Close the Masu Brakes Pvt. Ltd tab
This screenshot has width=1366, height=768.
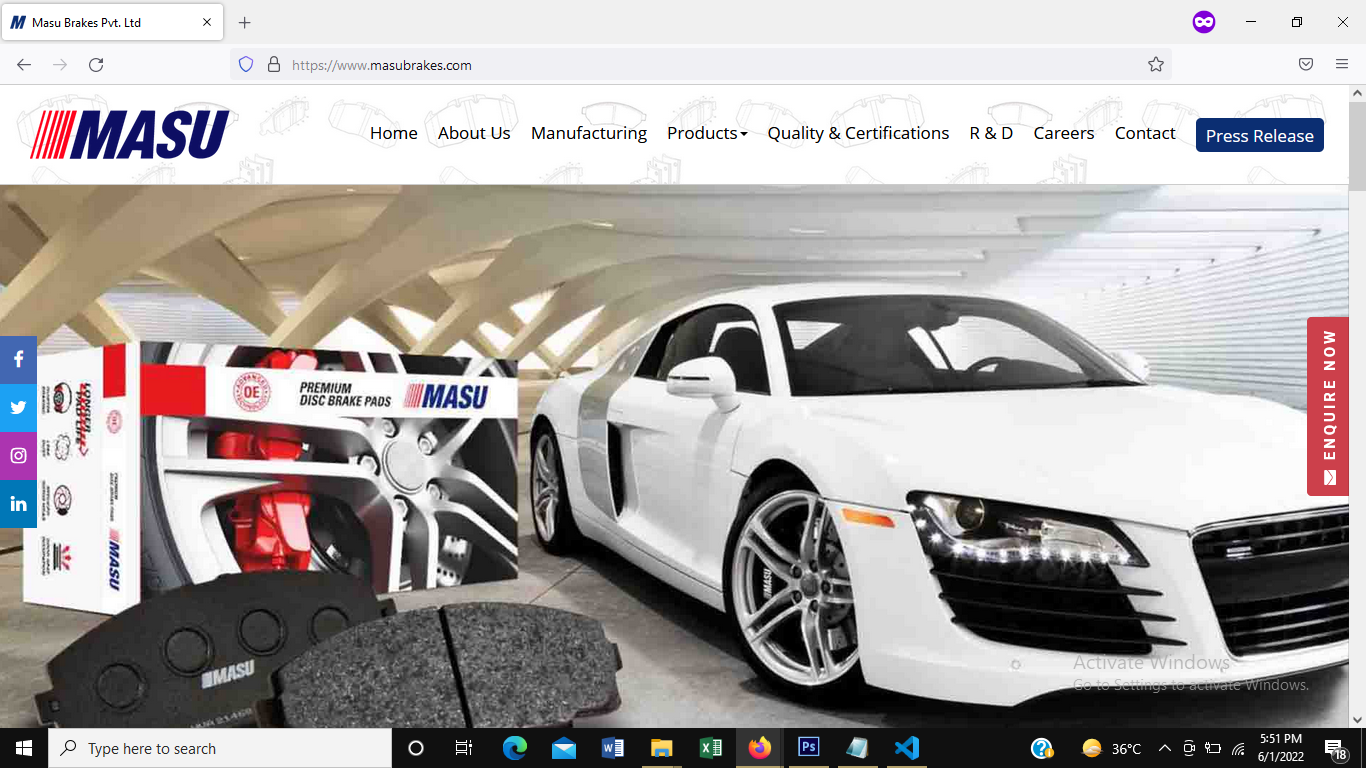coord(207,22)
